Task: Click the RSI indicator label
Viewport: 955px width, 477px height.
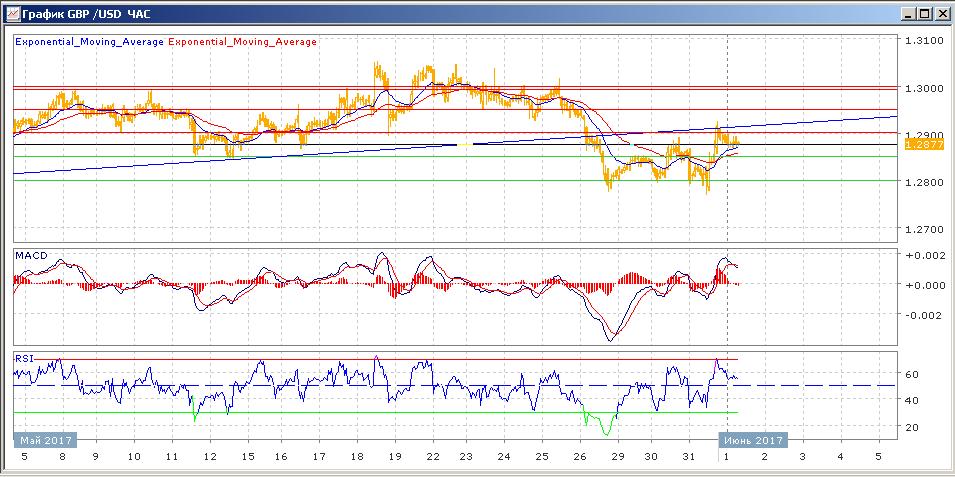Action: pos(23,359)
